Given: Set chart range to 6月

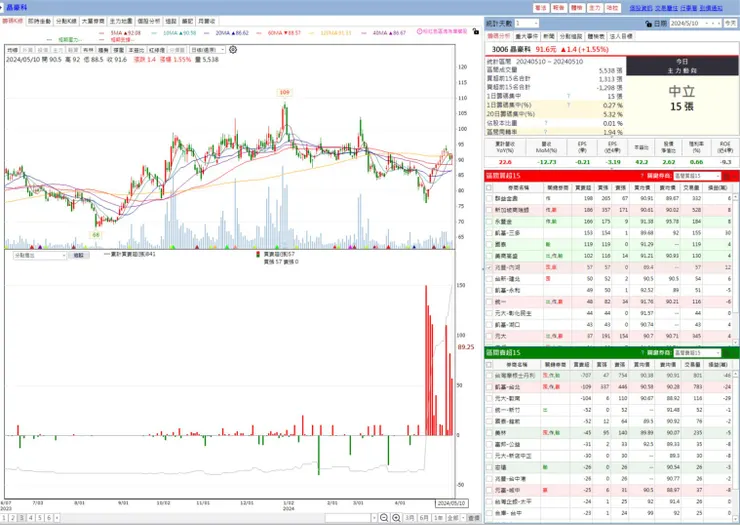Looking at the screenshot, I should tap(424, 518).
